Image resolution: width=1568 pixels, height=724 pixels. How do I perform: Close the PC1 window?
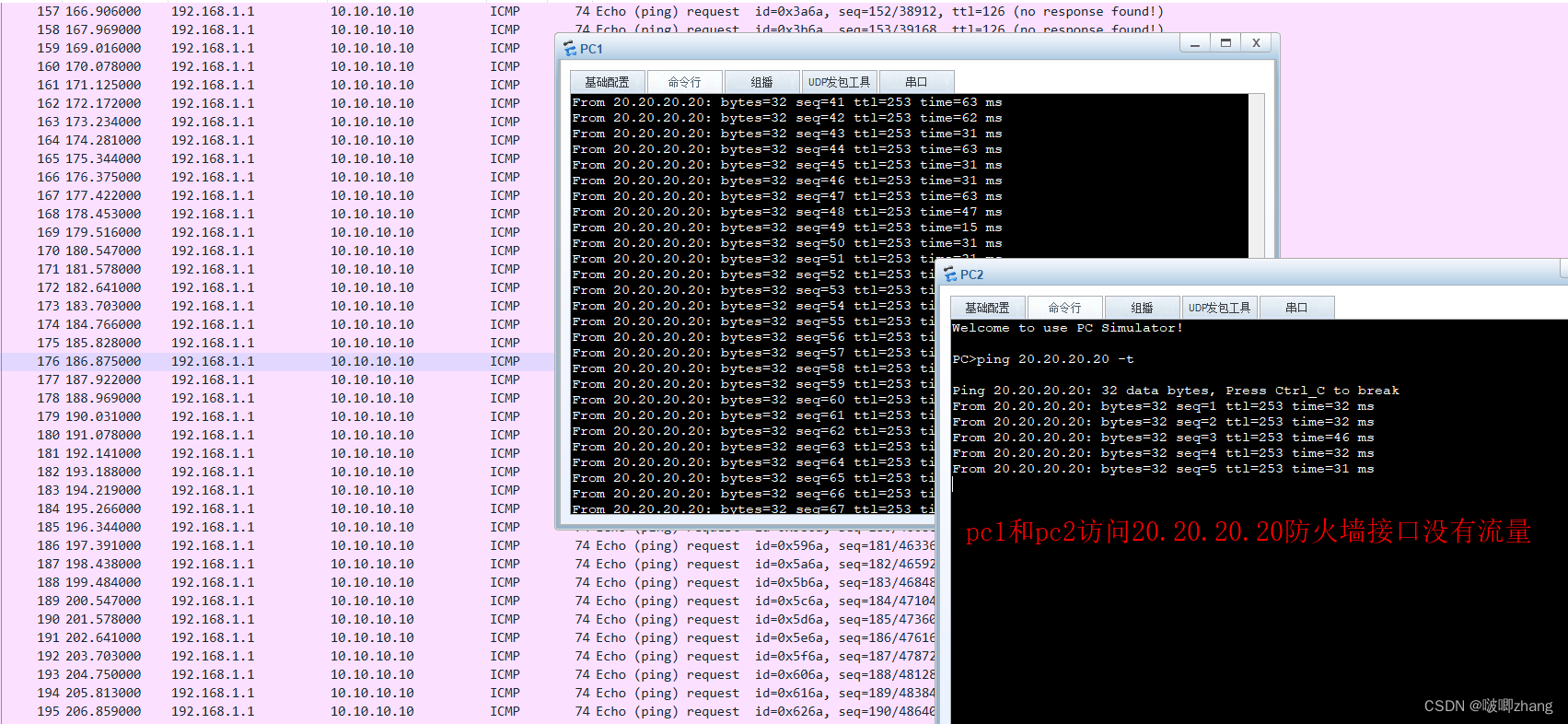pos(1256,43)
